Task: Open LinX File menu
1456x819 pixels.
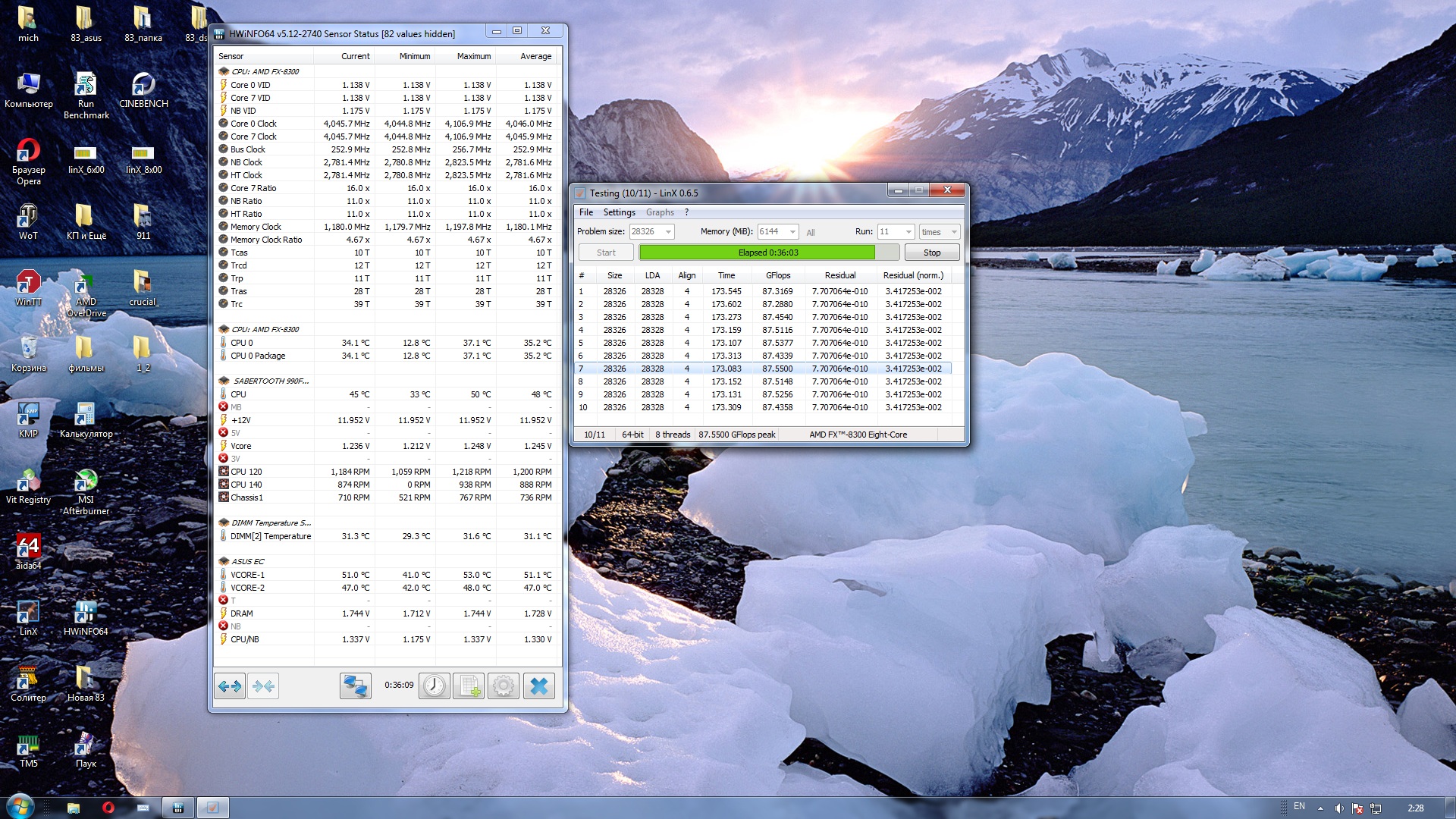Action: pos(586,212)
